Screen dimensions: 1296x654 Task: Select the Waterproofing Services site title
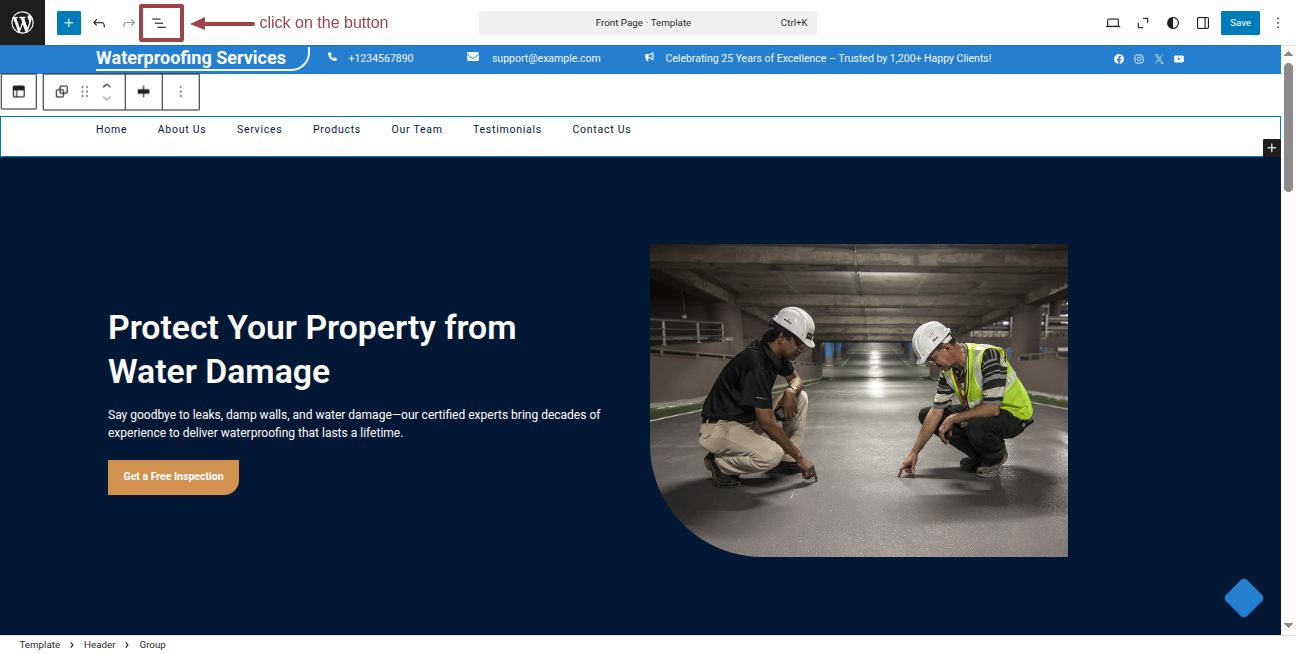click(x=191, y=58)
